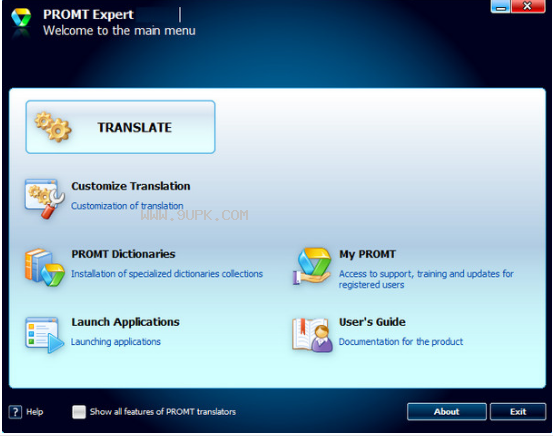Open the Launching applications link
This screenshot has width=553, height=436.
116,341
